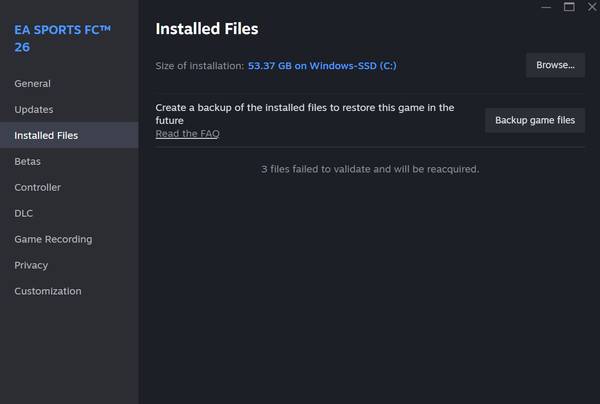Maximize the properties window
This screenshot has width=600, height=404.
click(569, 7)
